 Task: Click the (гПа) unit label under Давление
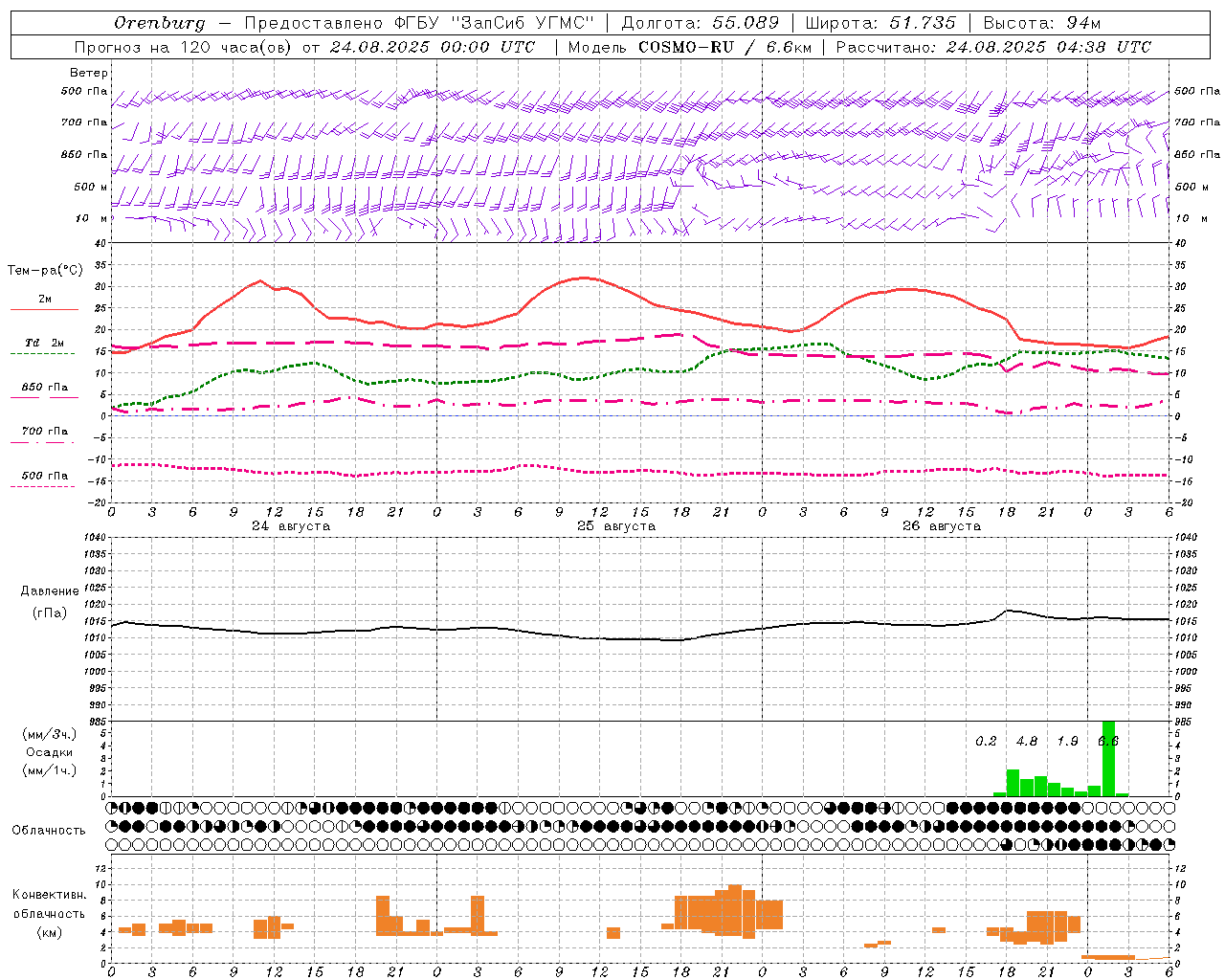(50, 613)
